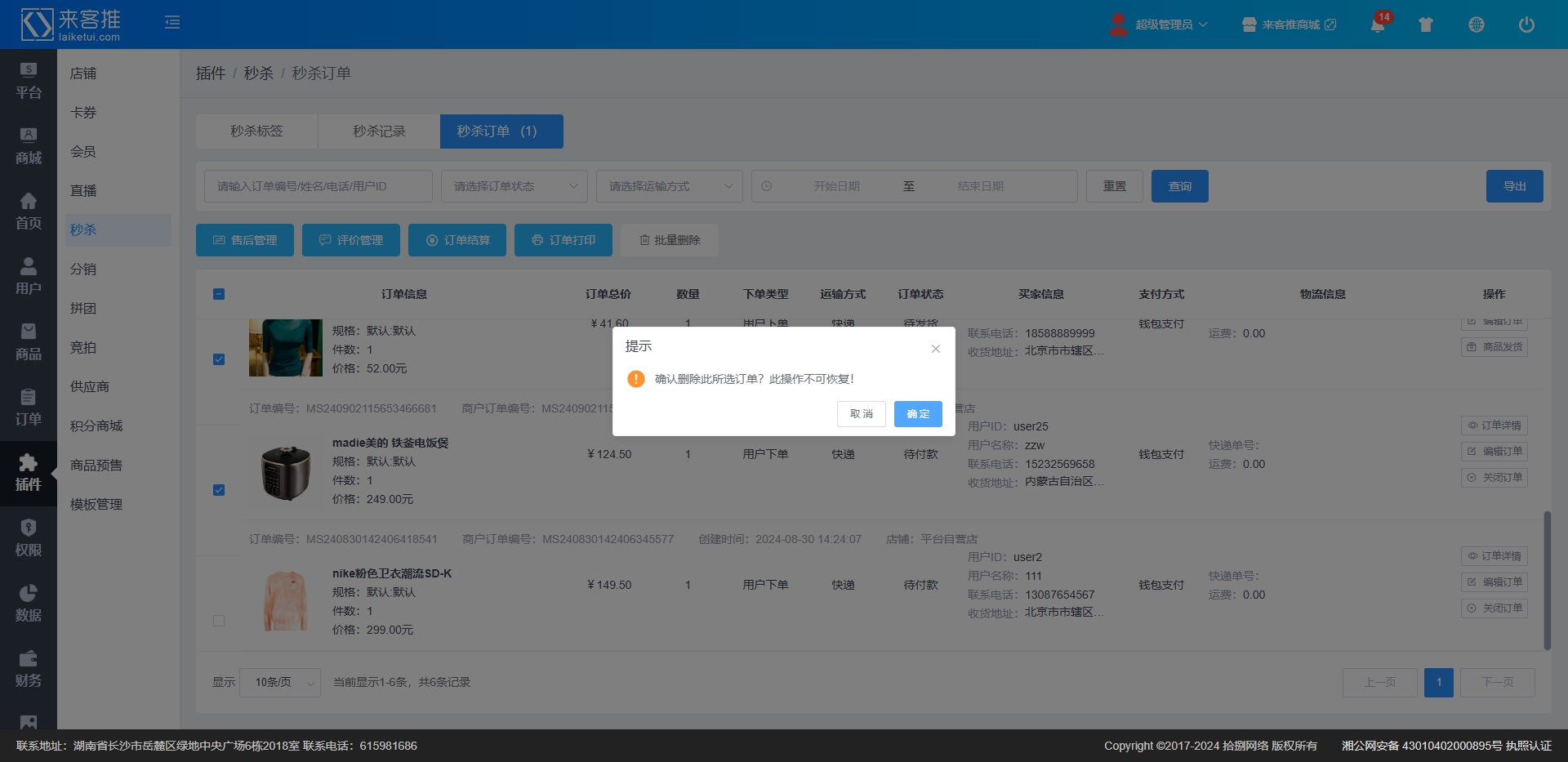This screenshot has height=762, width=1568.
Task: Collapse sidebar using the menu fold icon
Action: pyautogui.click(x=172, y=22)
